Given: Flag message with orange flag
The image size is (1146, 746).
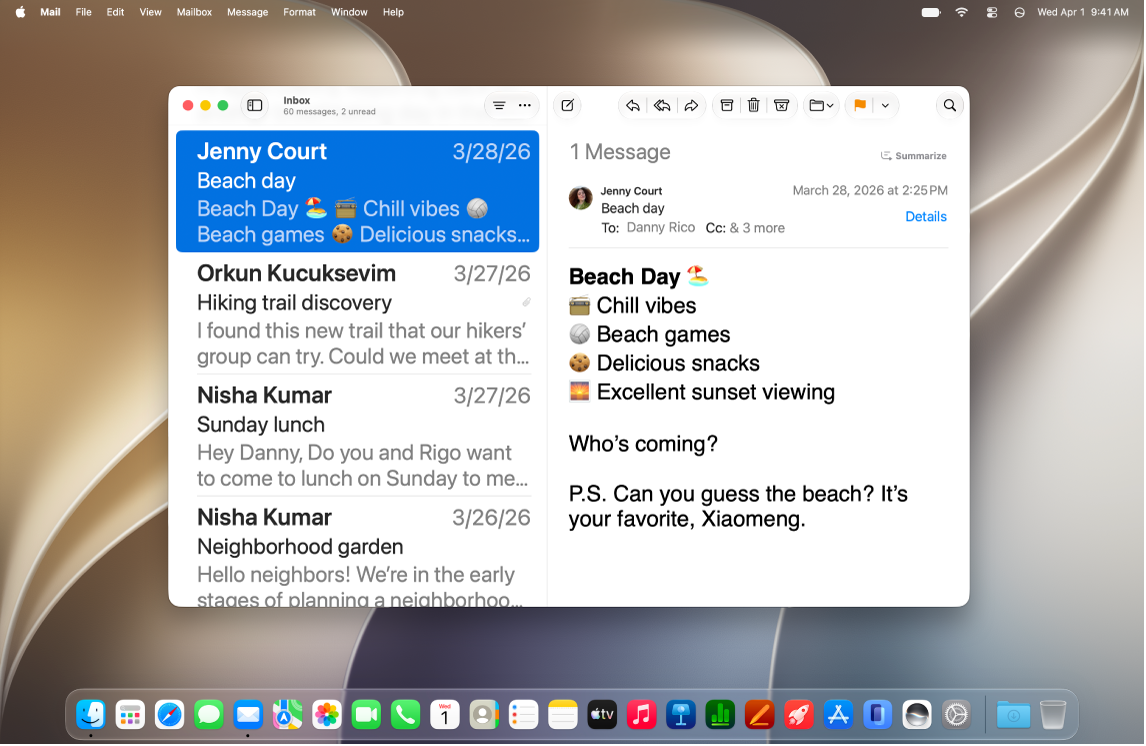Looking at the screenshot, I should 860,106.
